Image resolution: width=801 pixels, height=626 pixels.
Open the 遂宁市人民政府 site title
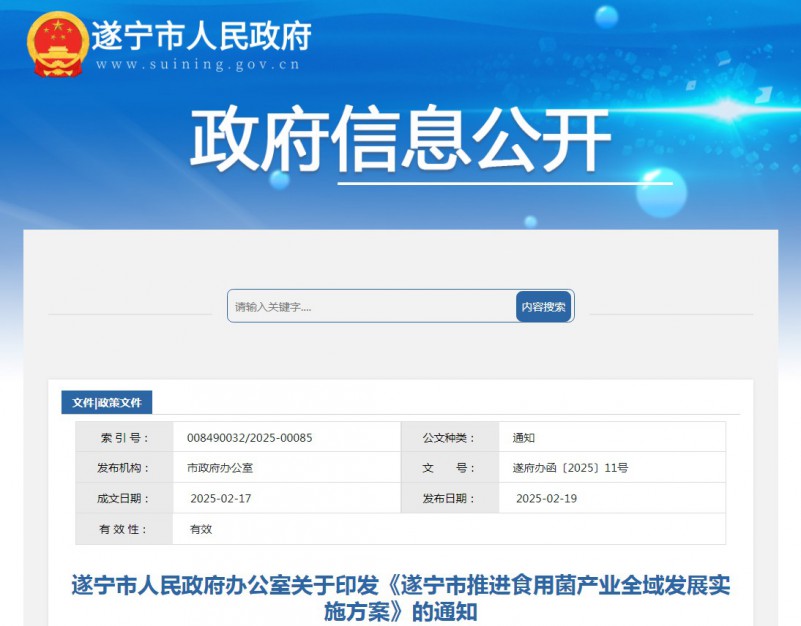[202, 36]
